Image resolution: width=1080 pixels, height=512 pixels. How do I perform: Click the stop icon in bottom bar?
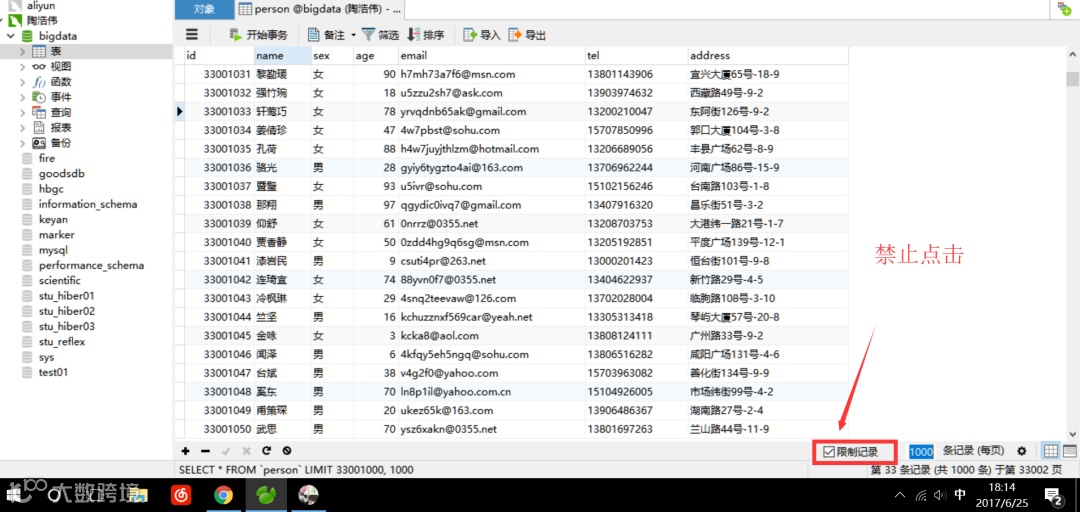coord(287,451)
